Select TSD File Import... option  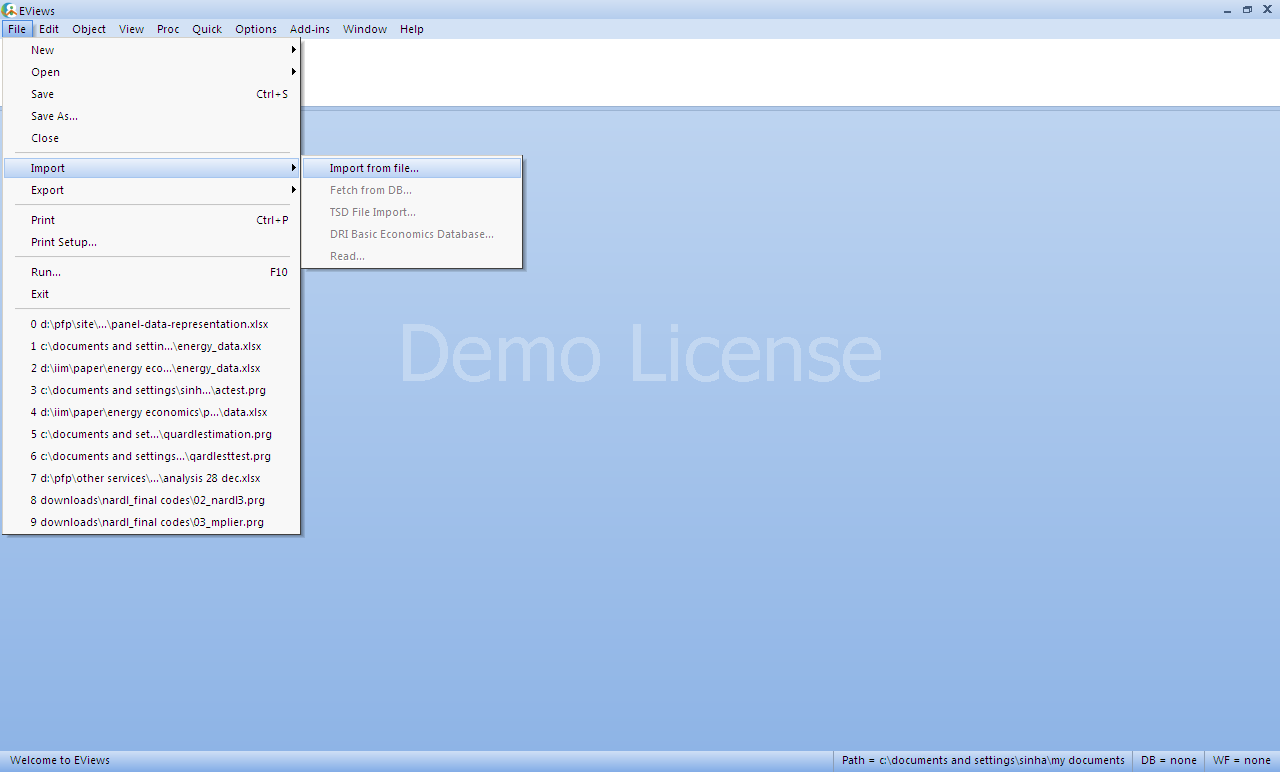point(412,212)
